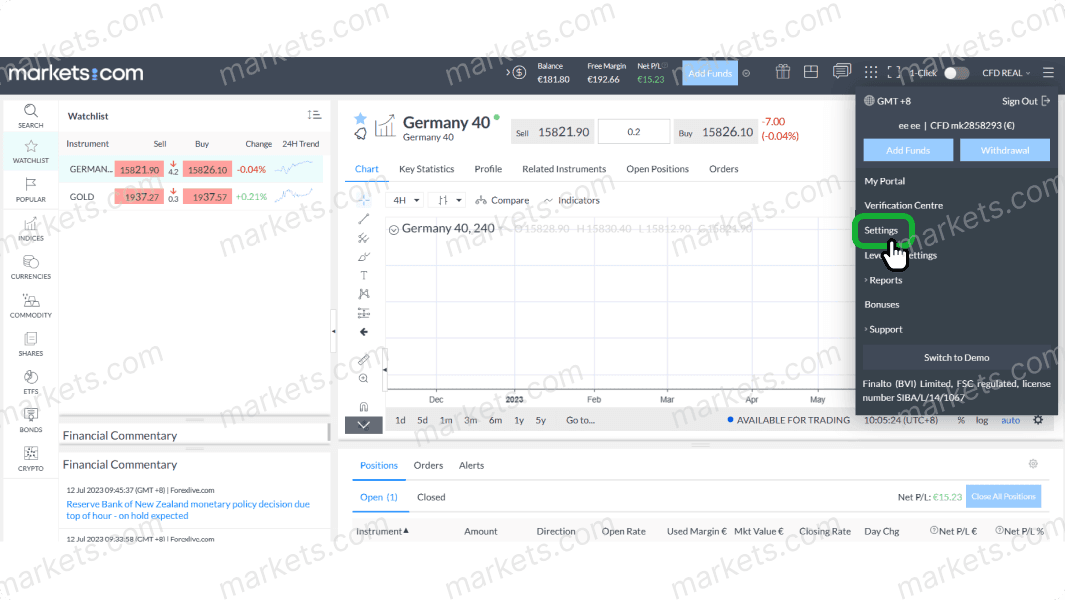
Task: Click the positions panel settings gear
Action: point(1033,464)
